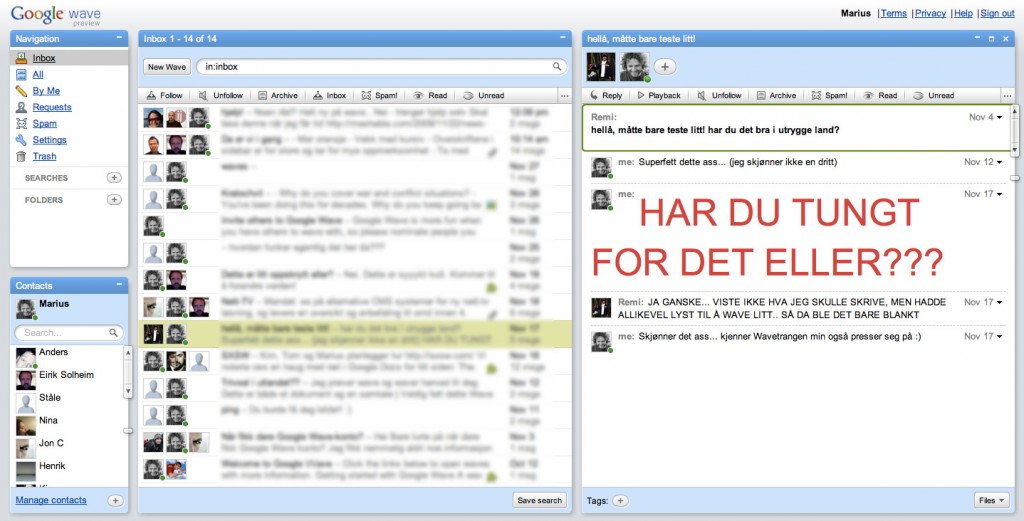Click Unfollow in the inbox toolbar
The height and width of the screenshot is (521, 1024).
220,95
